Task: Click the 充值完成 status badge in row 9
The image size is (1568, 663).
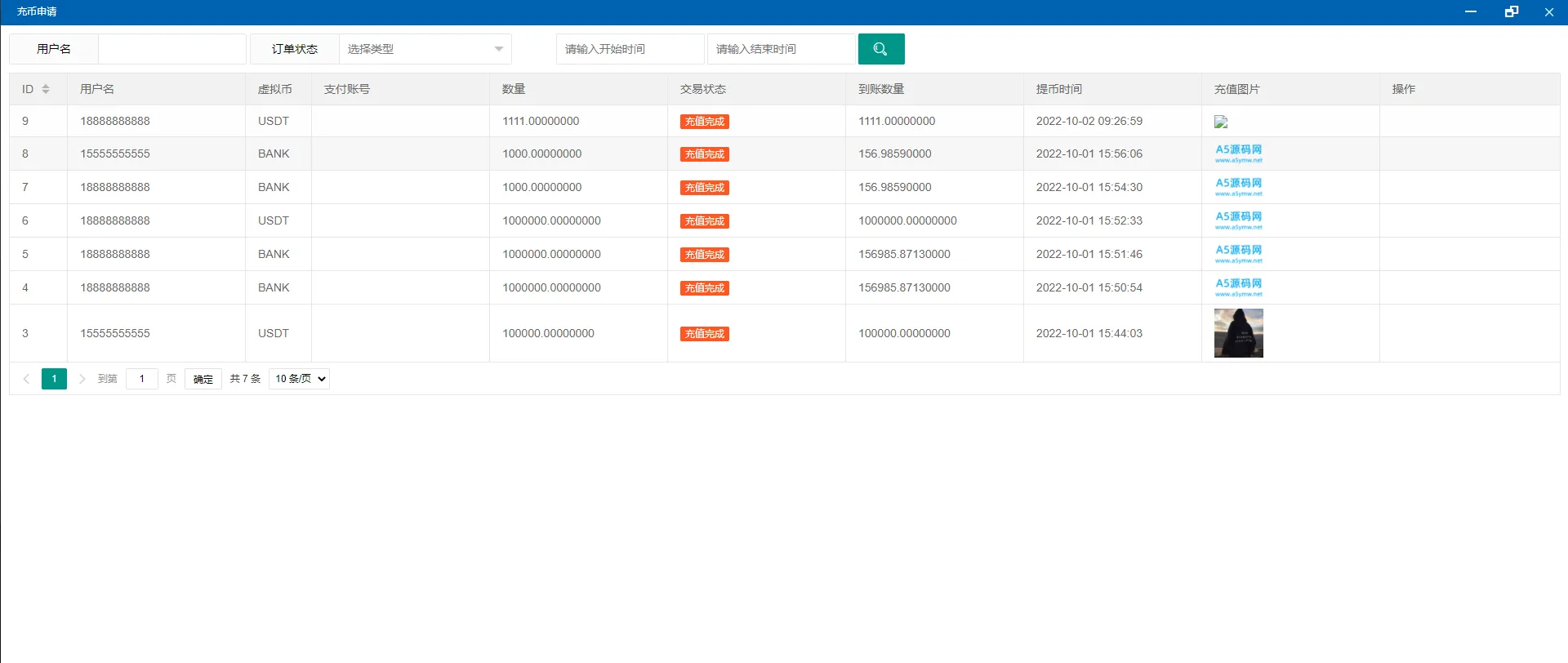Action: (704, 122)
